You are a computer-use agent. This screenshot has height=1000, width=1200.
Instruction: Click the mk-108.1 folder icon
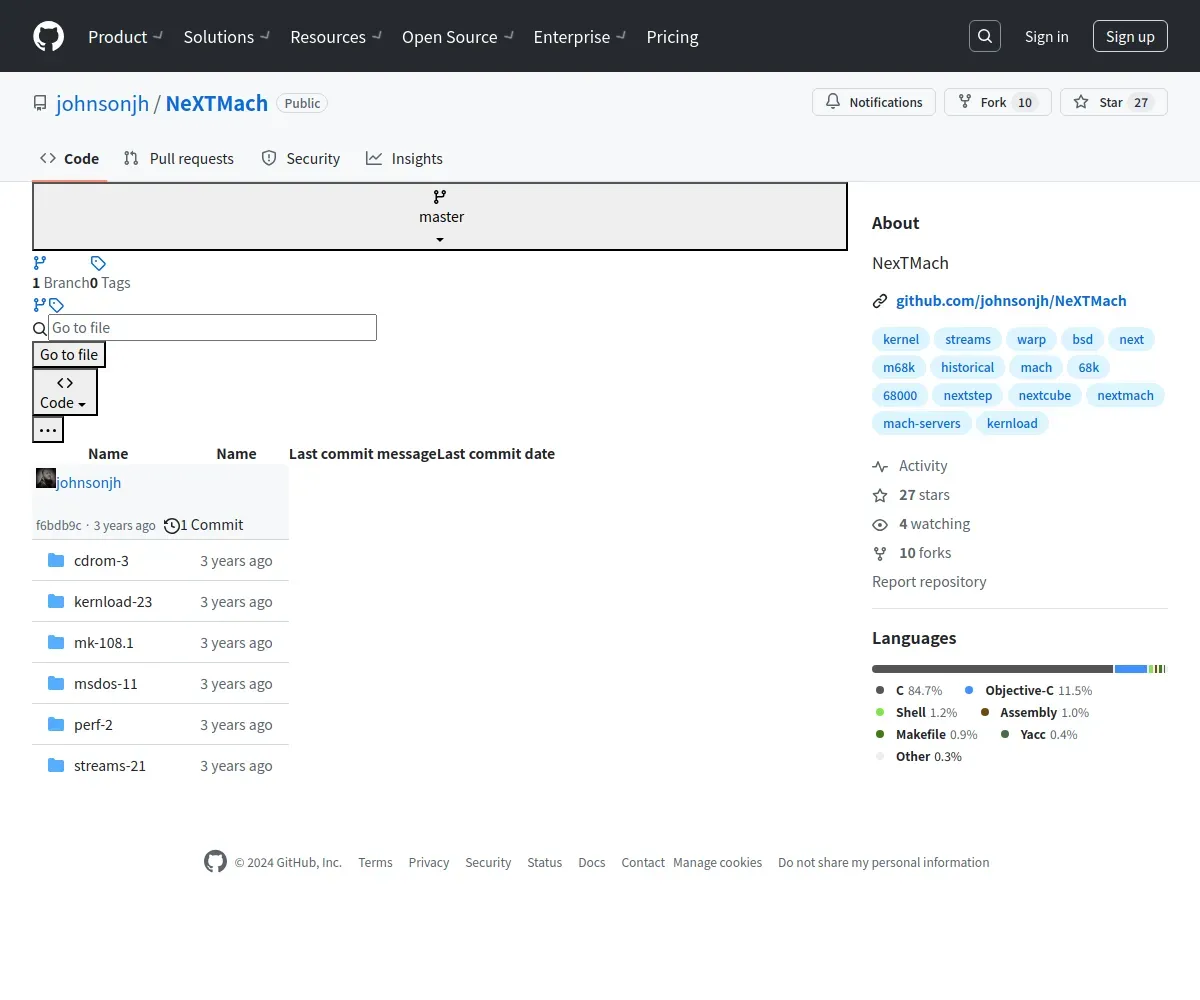(x=56, y=642)
